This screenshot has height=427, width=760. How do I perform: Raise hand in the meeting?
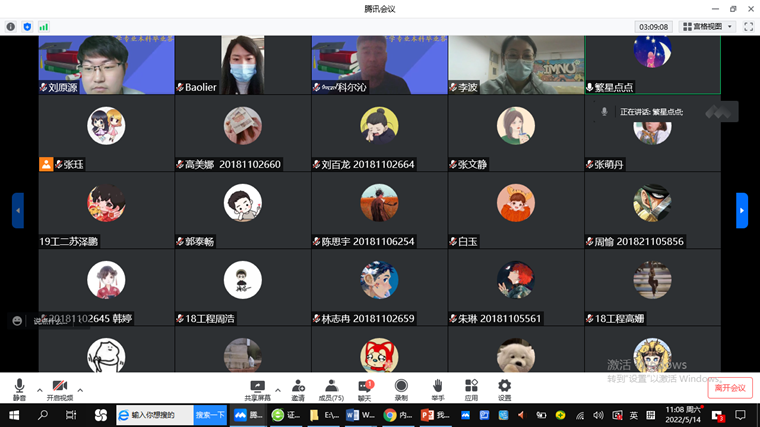pos(437,388)
